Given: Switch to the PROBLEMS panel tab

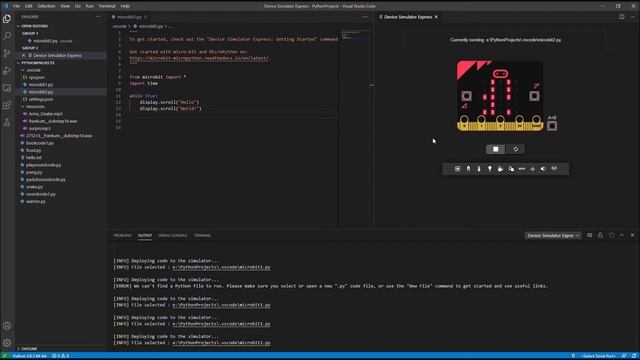Looking at the screenshot, I should (122, 236).
